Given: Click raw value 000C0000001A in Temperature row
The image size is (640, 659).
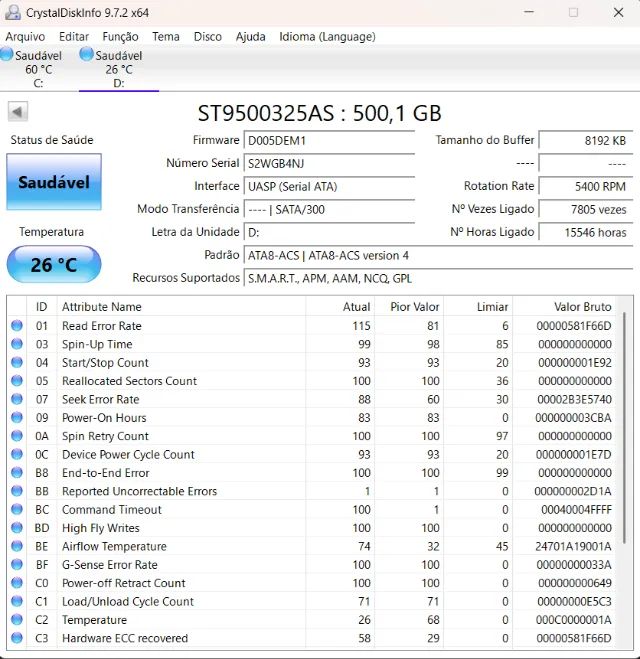Looking at the screenshot, I should pos(574,620).
